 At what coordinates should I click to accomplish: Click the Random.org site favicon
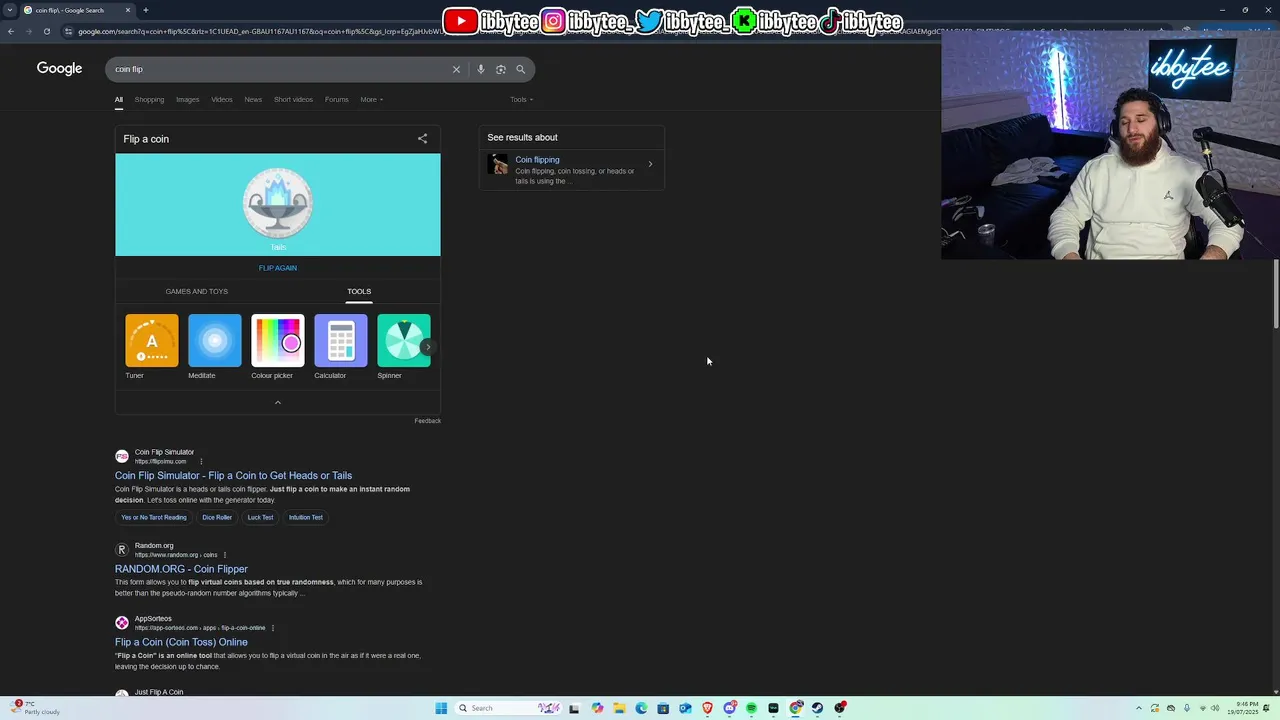tap(122, 550)
